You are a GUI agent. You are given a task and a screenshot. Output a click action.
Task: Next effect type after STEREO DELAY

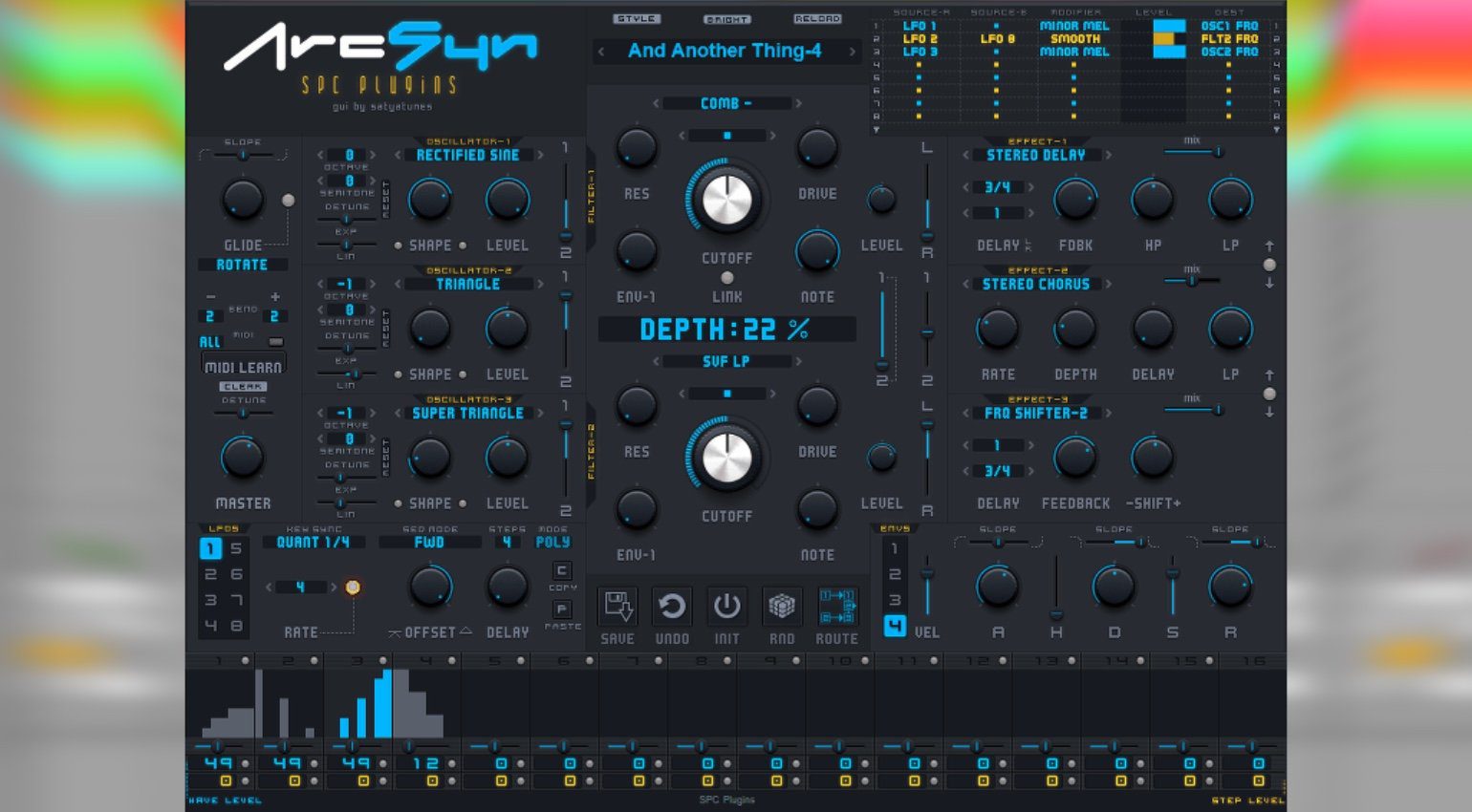(x=1108, y=155)
